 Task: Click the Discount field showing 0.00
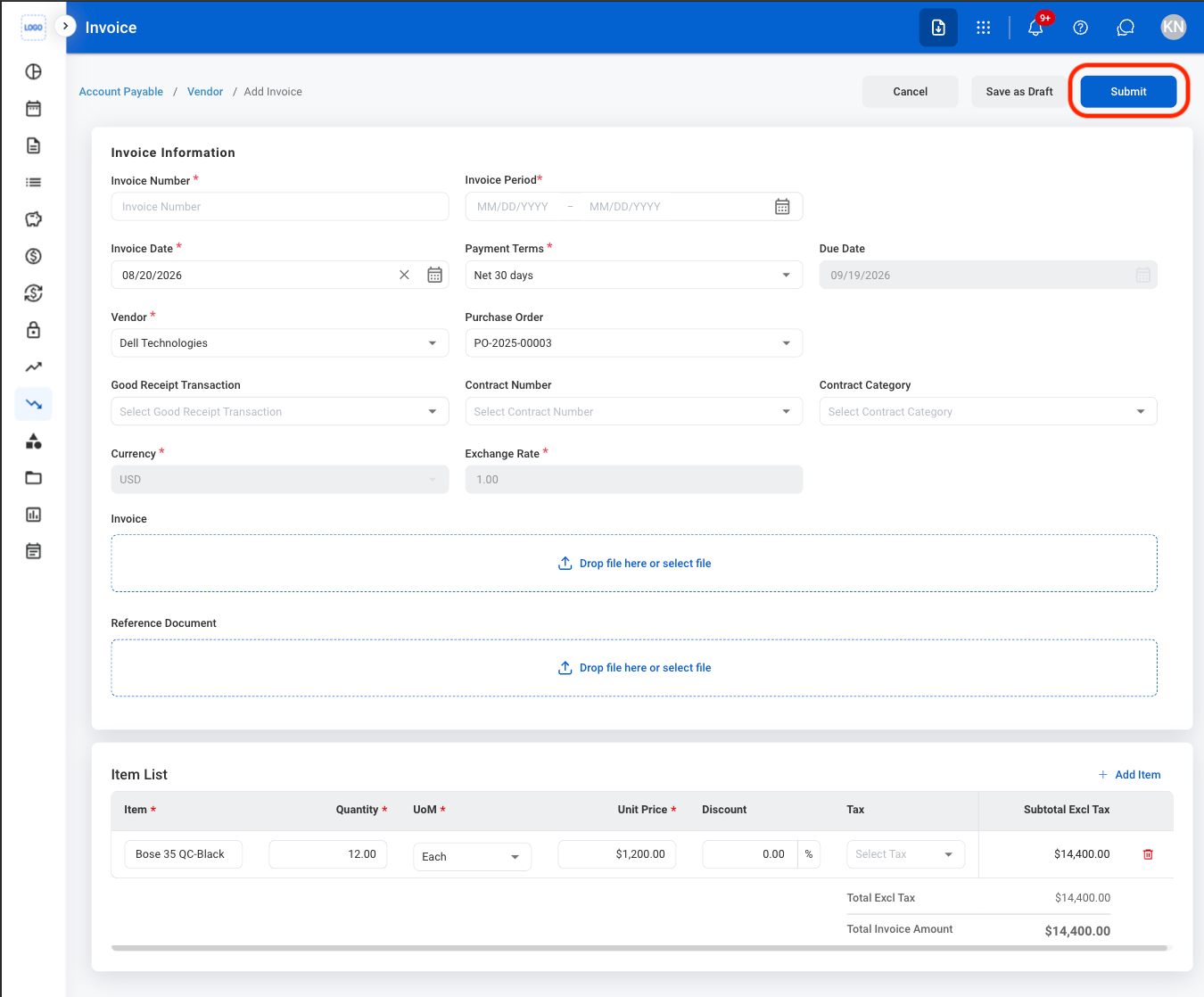click(x=750, y=854)
